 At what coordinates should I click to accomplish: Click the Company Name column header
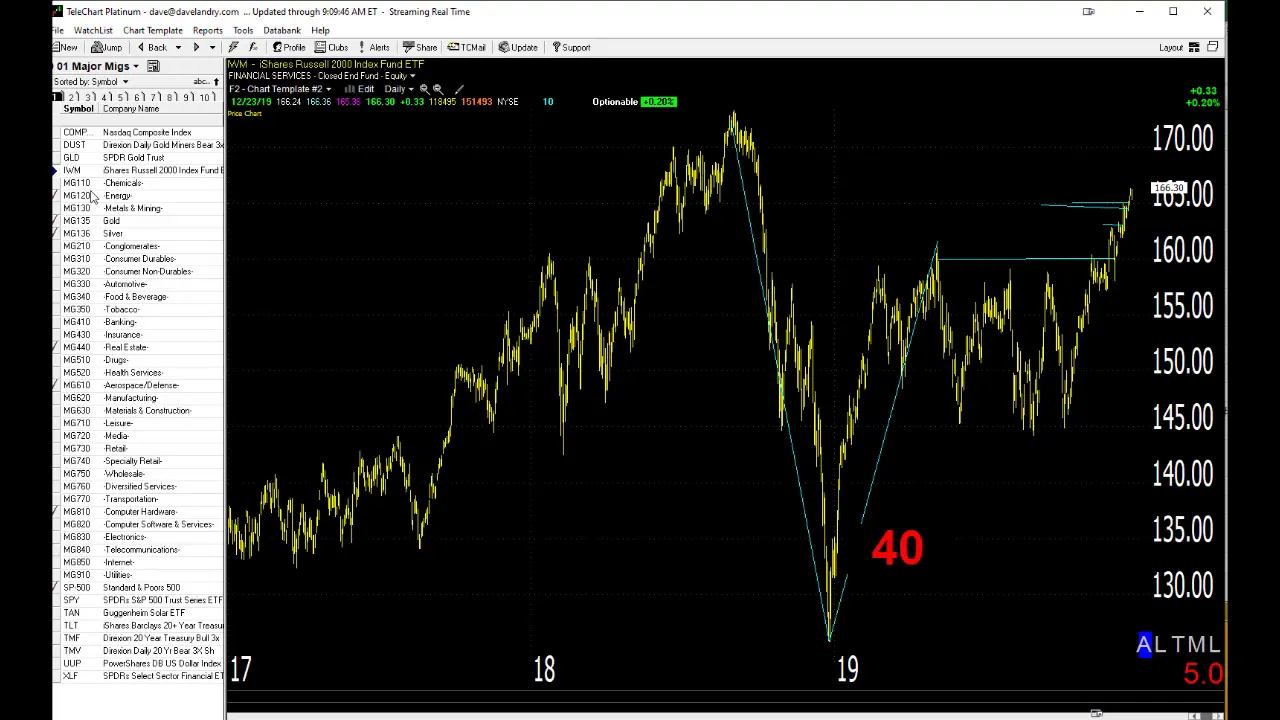[x=131, y=109]
